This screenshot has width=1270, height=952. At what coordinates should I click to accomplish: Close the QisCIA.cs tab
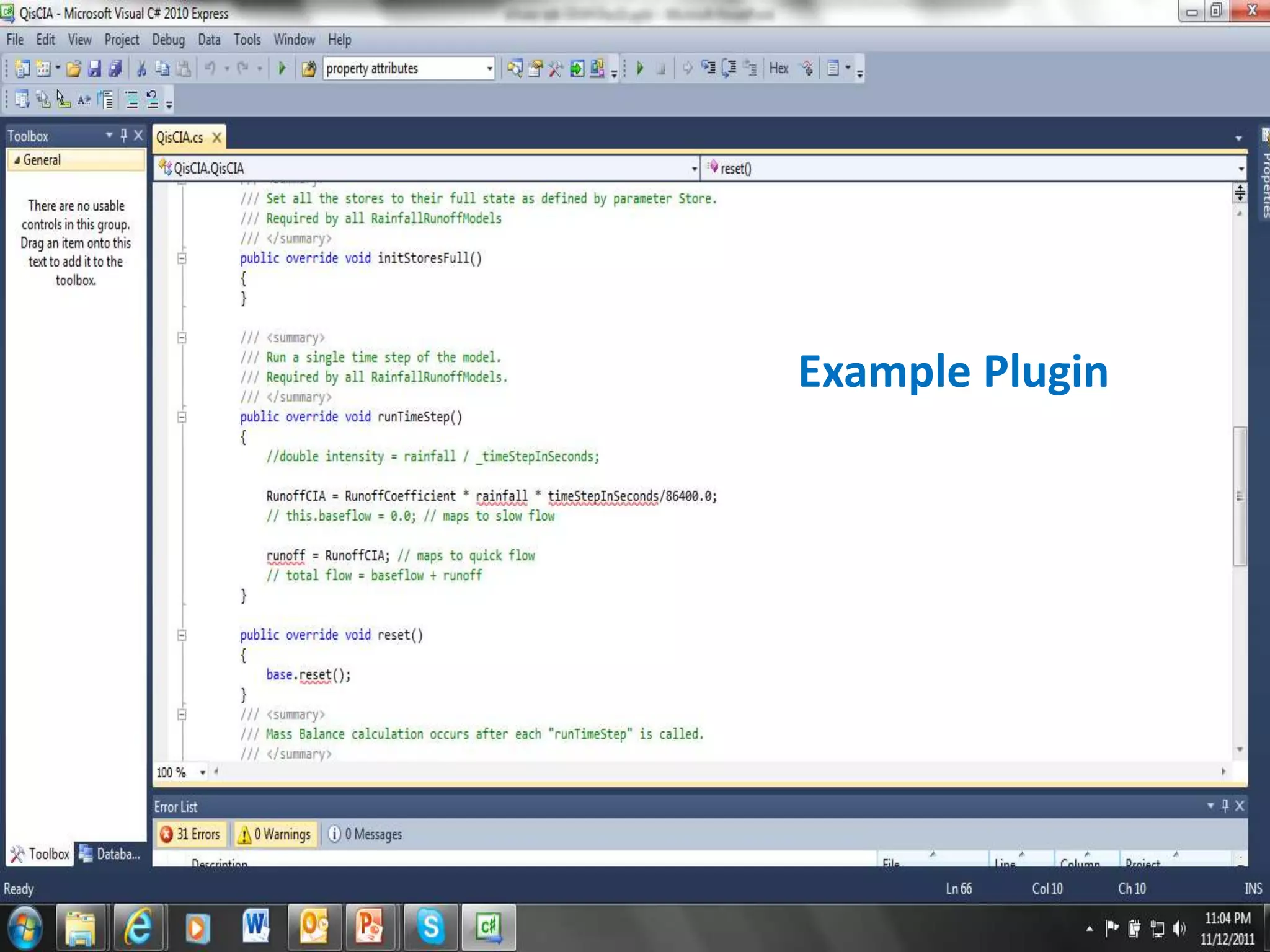pyautogui.click(x=216, y=138)
